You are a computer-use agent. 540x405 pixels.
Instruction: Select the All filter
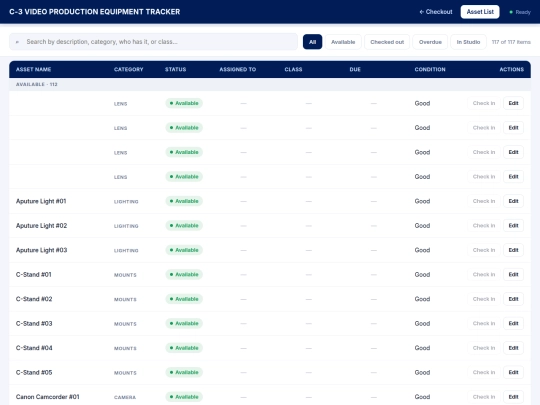312,42
